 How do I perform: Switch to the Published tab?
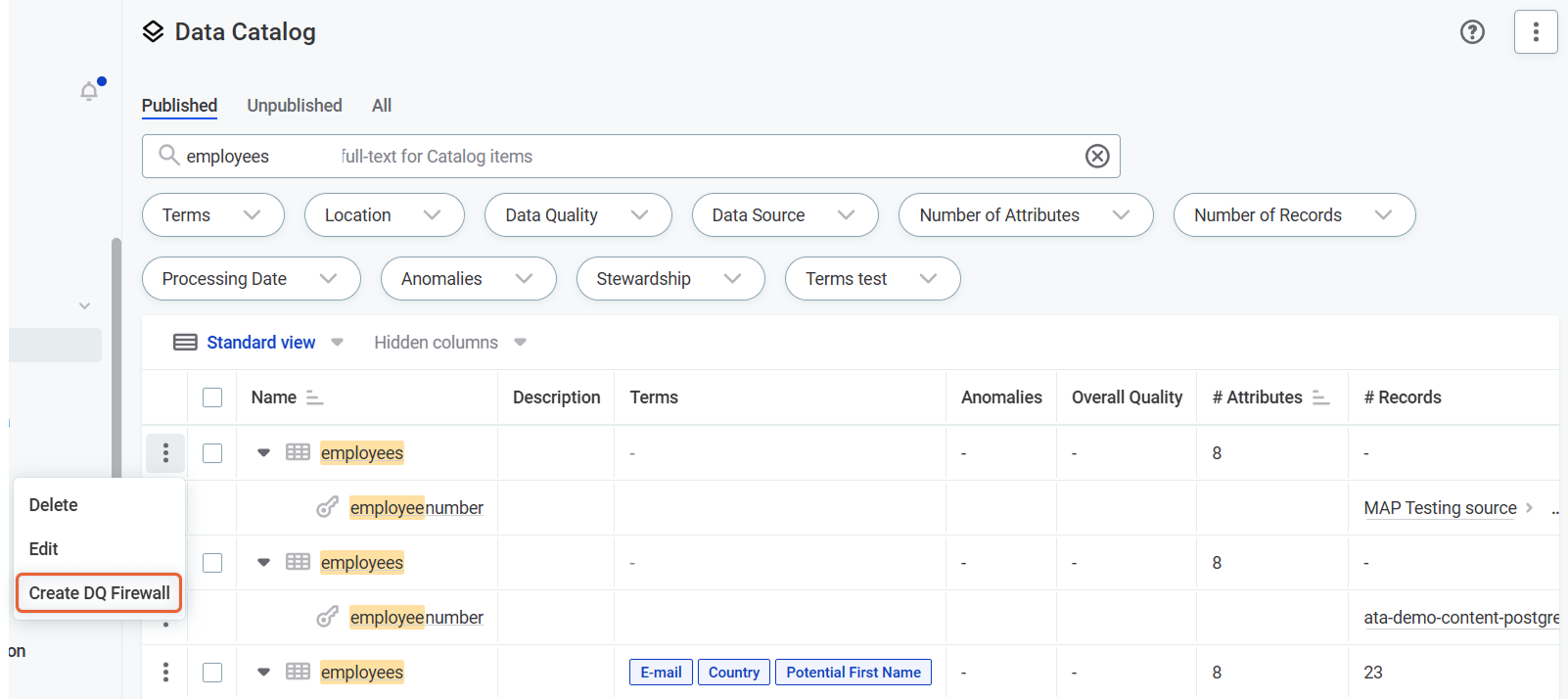point(179,106)
